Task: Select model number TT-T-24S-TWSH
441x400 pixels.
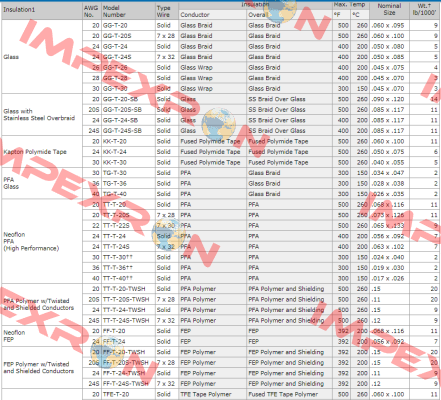Action: 126,321
